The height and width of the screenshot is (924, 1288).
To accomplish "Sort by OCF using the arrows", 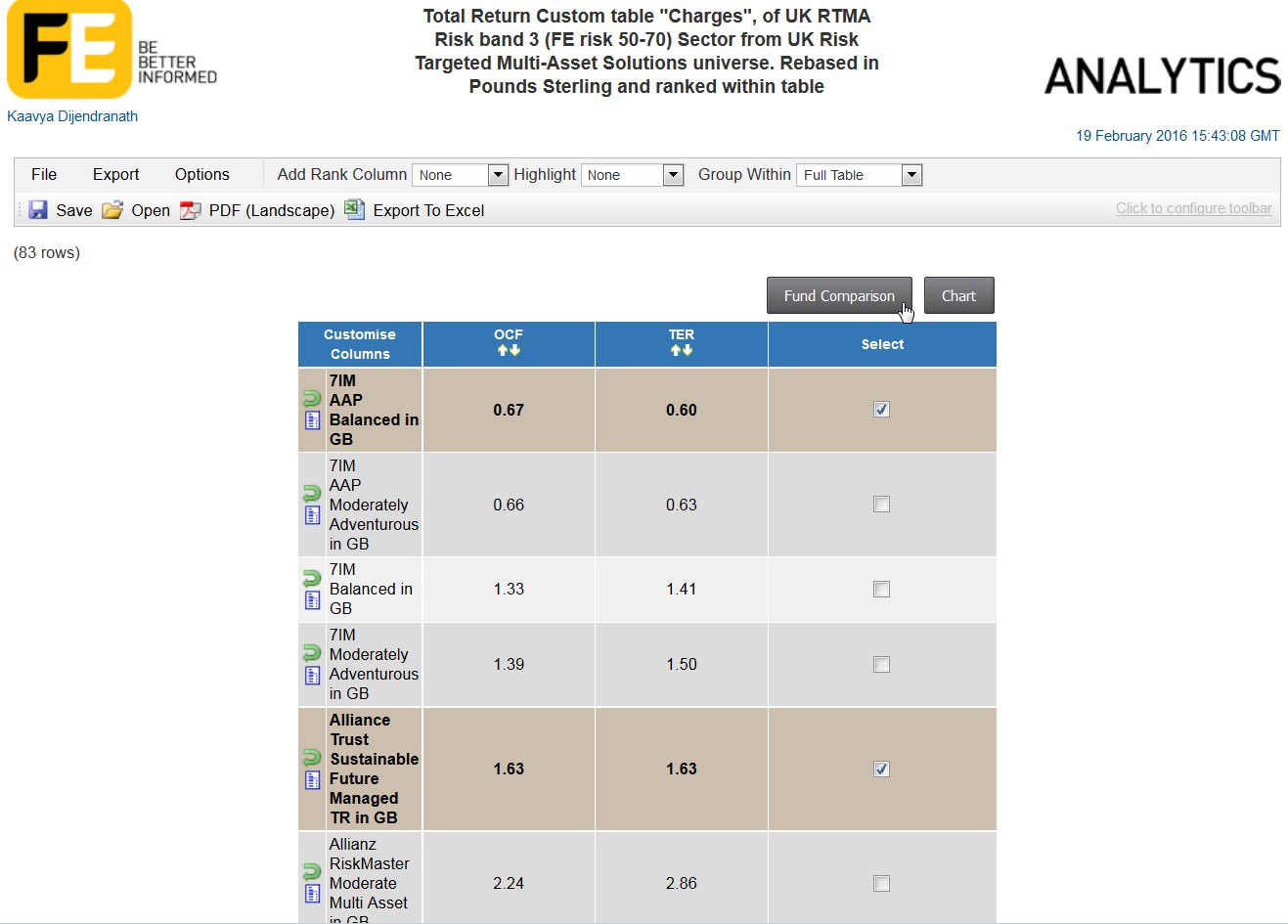I will click(509, 350).
